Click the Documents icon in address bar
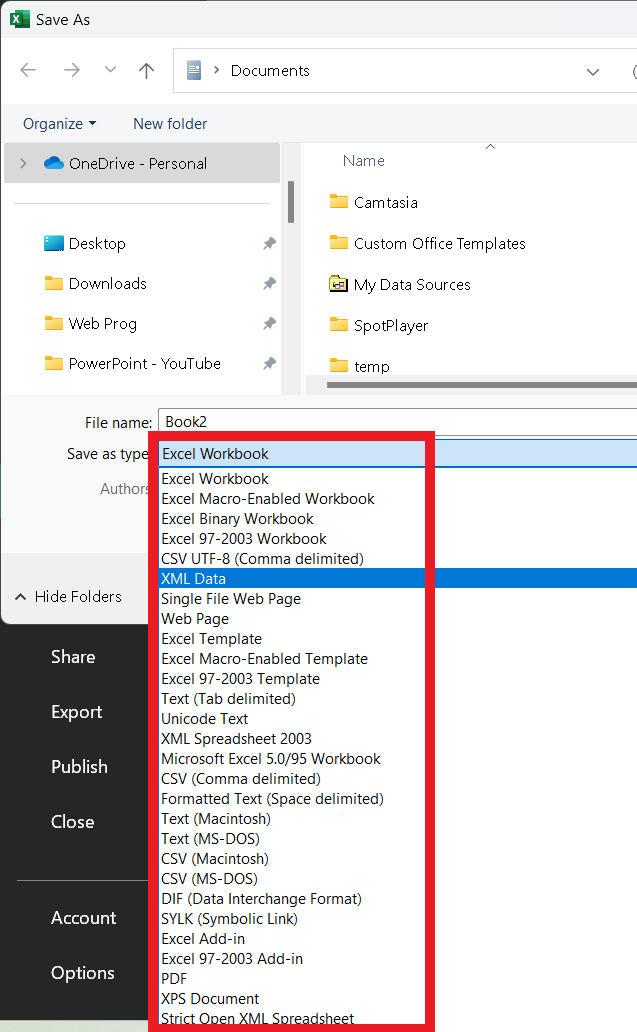The image size is (637, 1032). pos(194,70)
